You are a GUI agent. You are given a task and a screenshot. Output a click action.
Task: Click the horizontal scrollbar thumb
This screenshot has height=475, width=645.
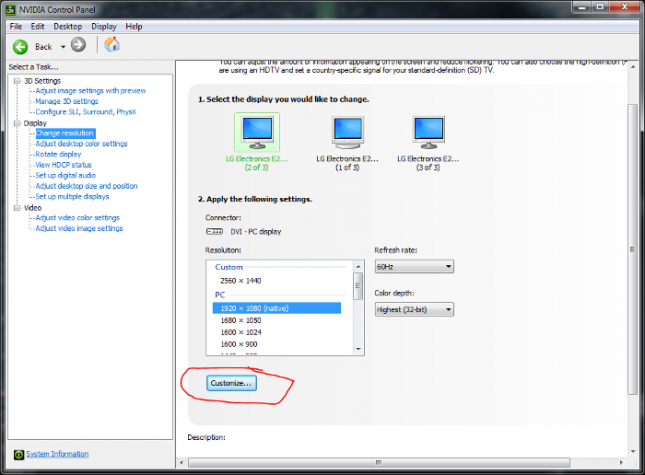[x=379, y=463]
